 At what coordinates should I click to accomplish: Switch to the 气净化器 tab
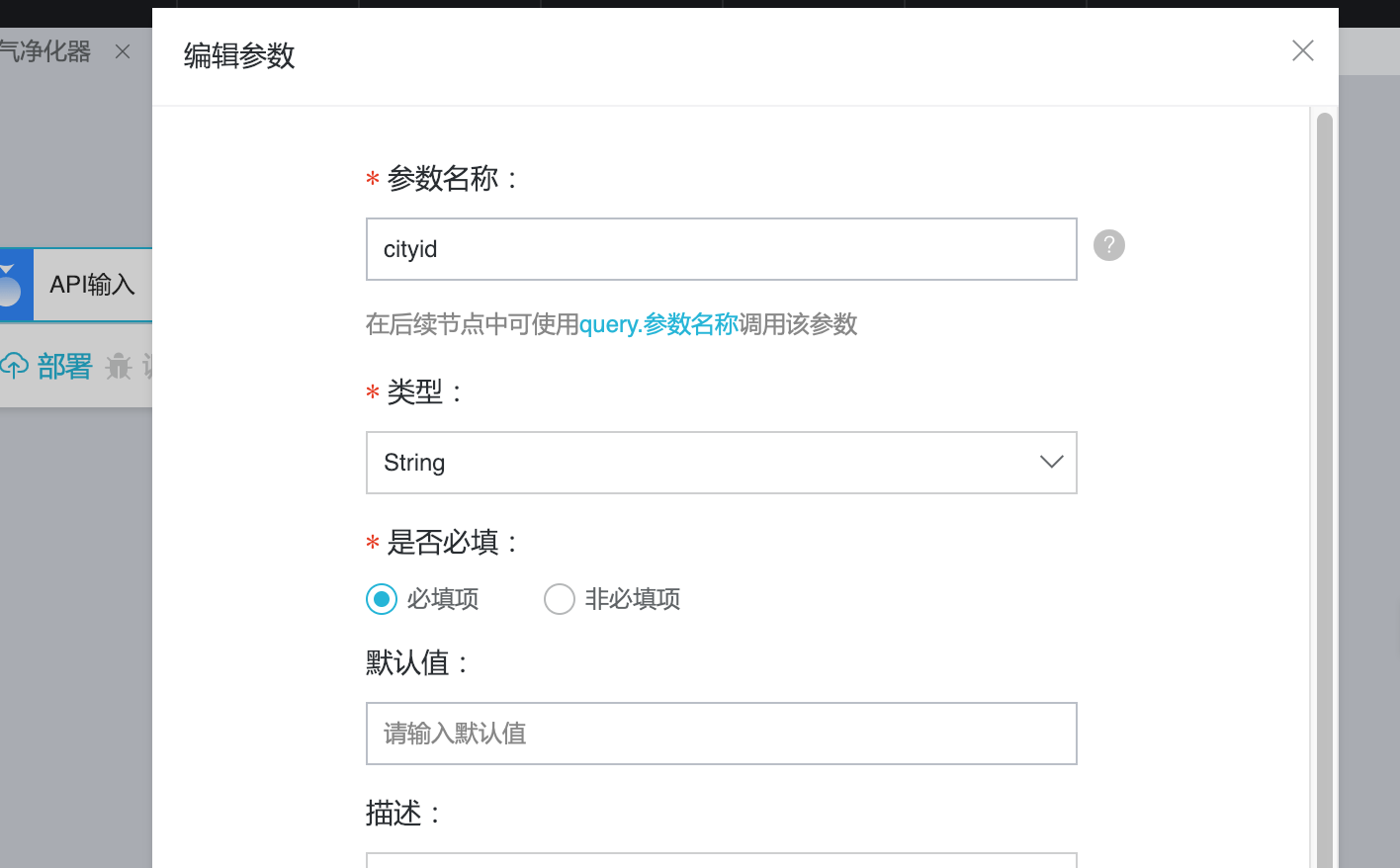(45, 51)
